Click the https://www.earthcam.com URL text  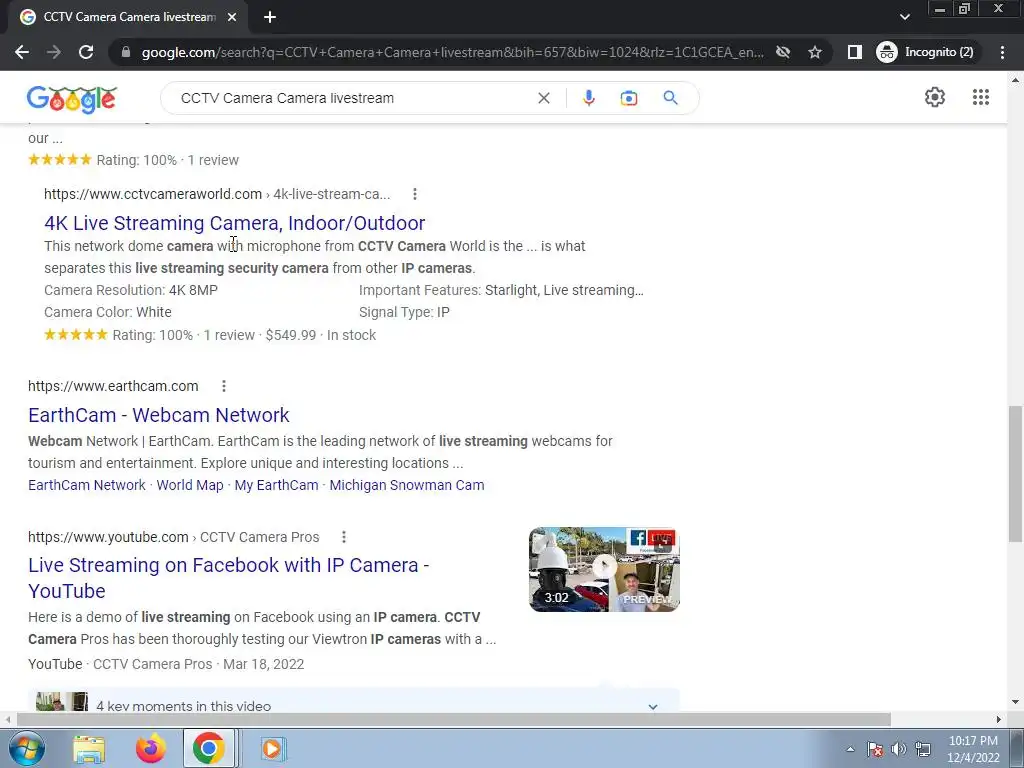point(113,386)
